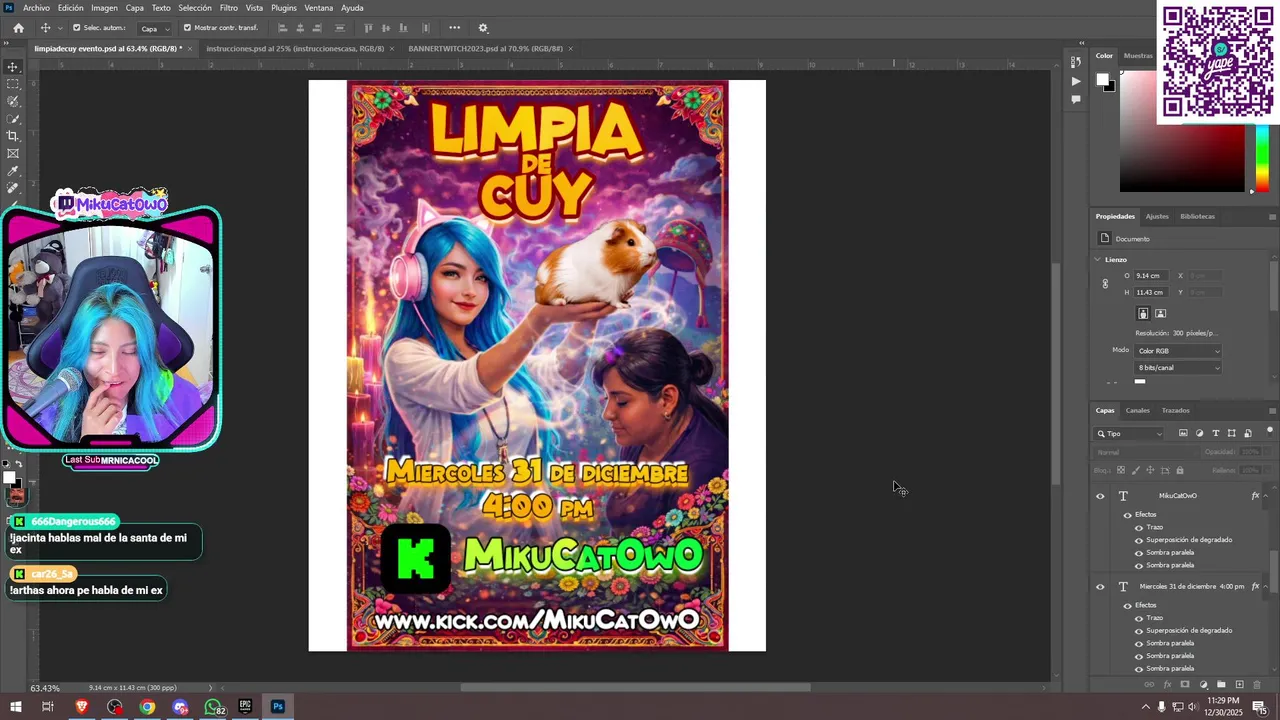Hide the MikuCatOwO text layer
1280x720 pixels.
coord(1100,496)
